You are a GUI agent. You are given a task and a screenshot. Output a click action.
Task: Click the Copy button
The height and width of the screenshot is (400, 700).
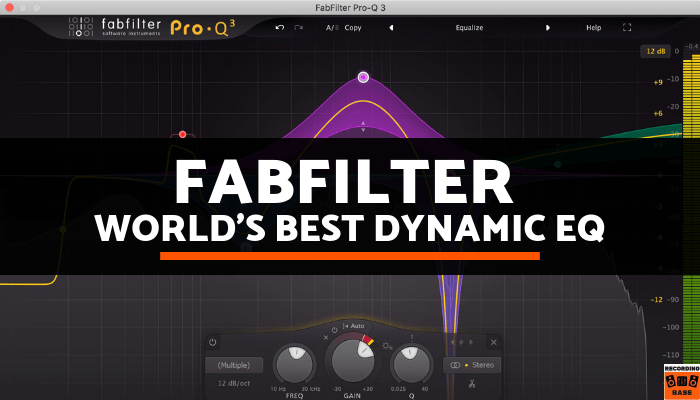tap(353, 27)
